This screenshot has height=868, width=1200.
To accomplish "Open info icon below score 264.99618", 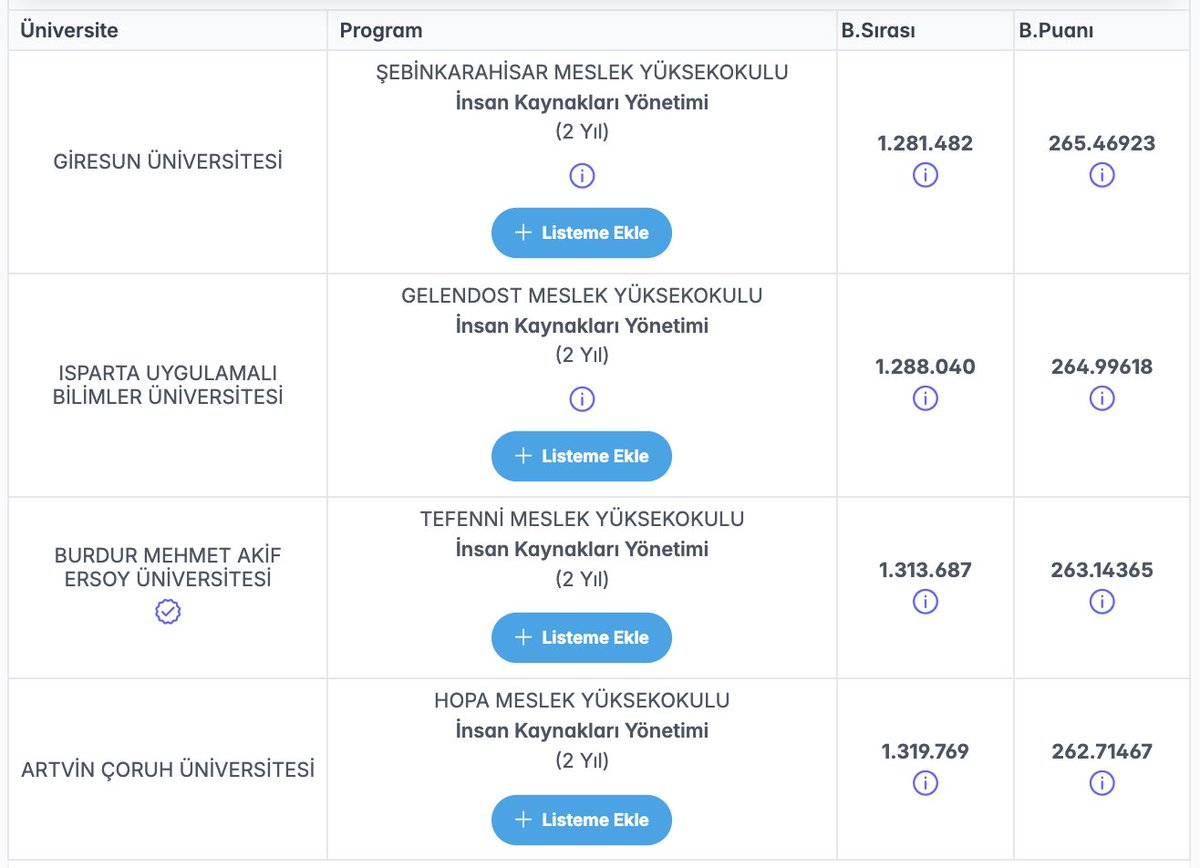I will pos(1102,398).
